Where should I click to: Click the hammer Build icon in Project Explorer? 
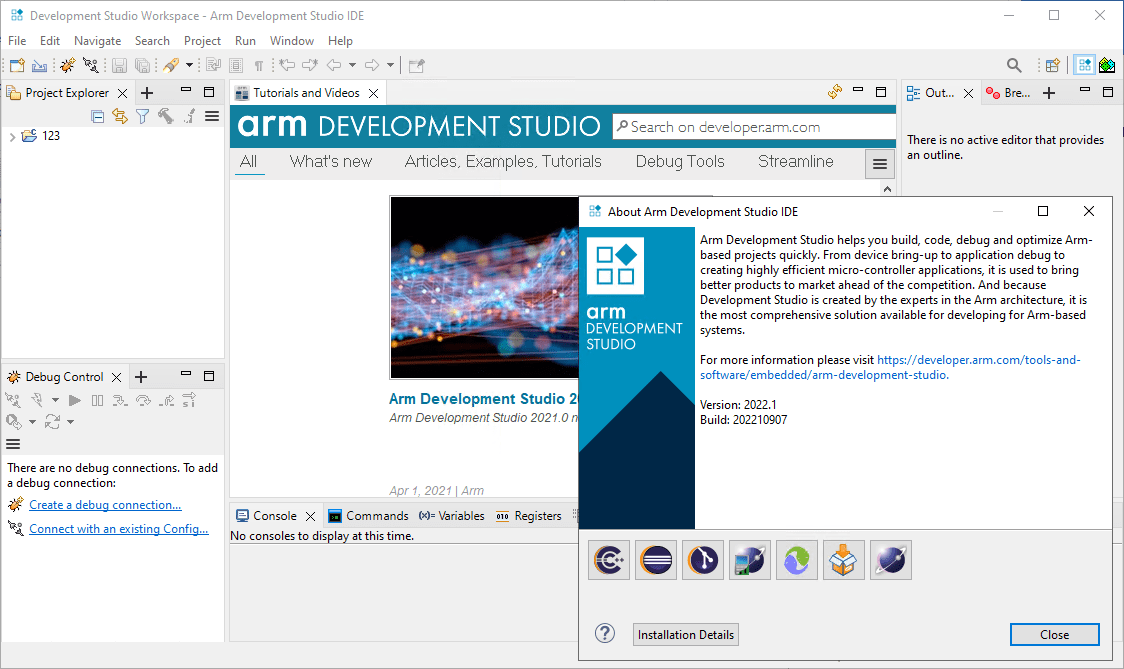click(166, 116)
